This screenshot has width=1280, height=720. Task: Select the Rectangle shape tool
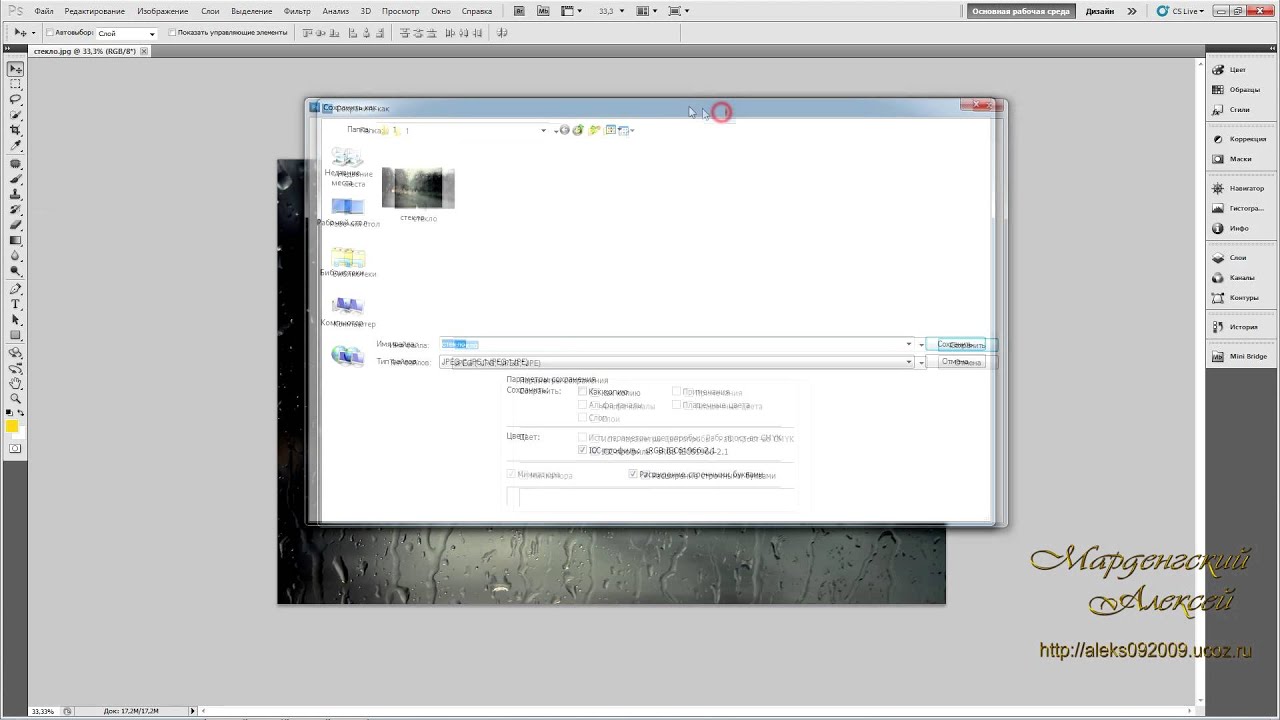tap(15, 334)
